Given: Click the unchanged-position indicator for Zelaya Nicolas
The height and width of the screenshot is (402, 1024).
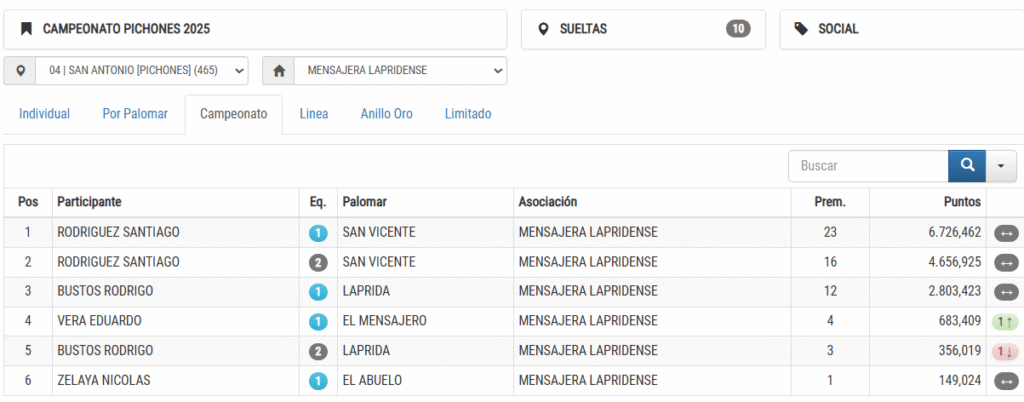Looking at the screenshot, I should click(1006, 381).
